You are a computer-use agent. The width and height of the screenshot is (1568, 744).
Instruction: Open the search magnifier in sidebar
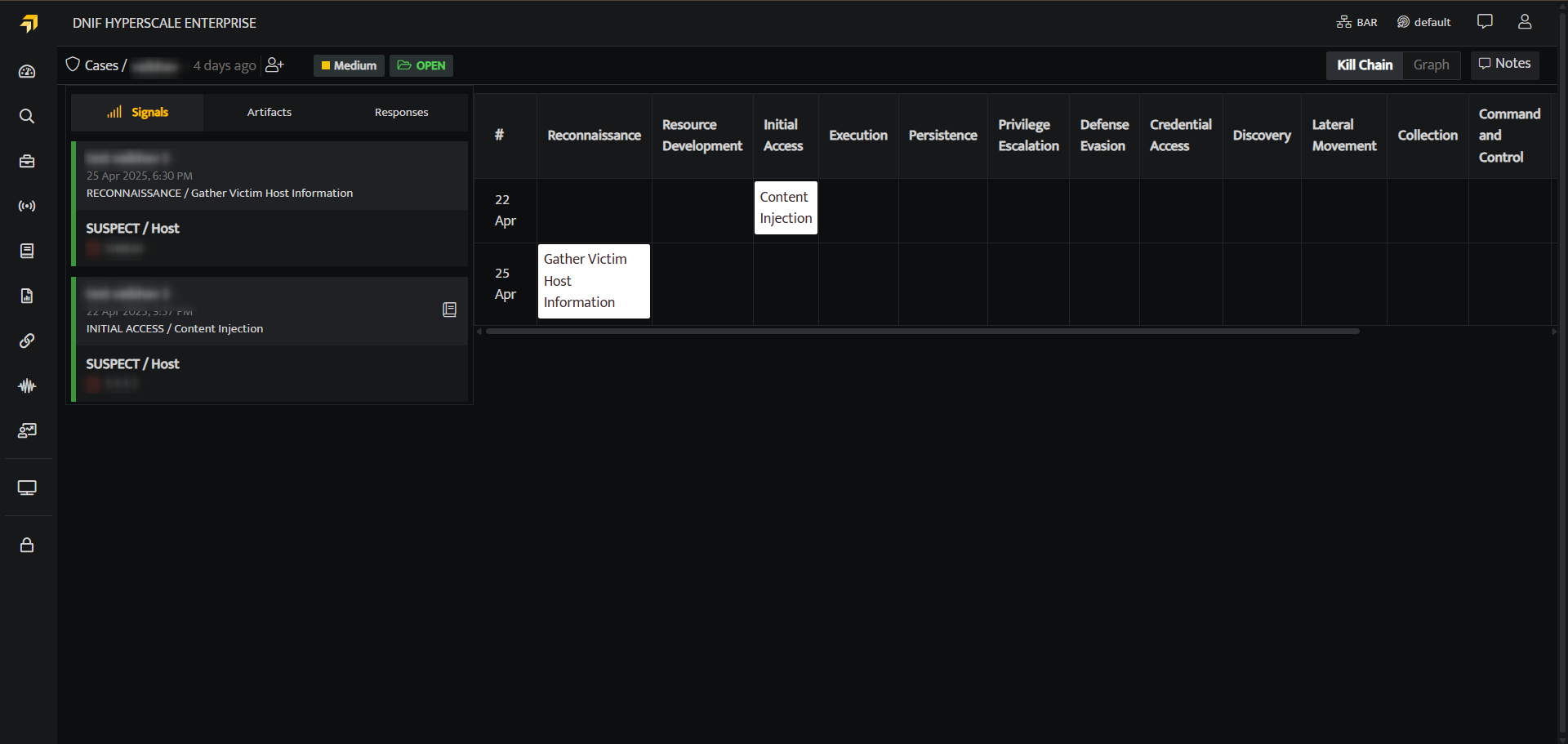(x=27, y=116)
